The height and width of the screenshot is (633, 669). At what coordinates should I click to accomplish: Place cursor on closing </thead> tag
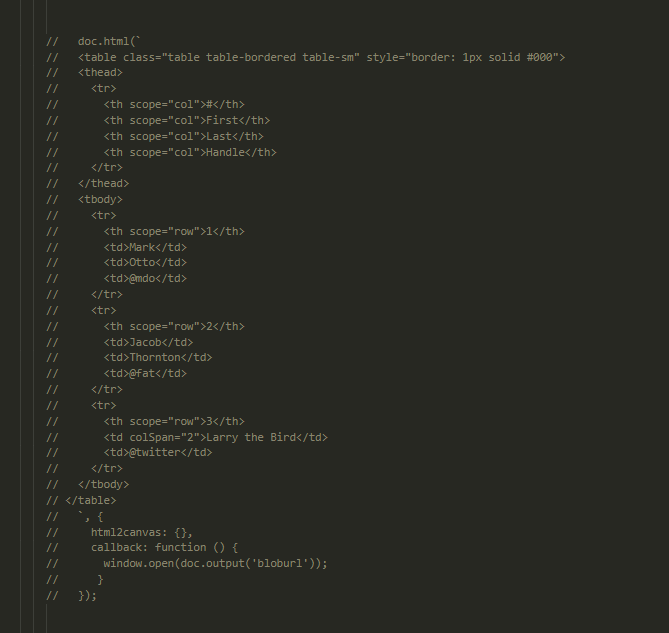coord(103,183)
